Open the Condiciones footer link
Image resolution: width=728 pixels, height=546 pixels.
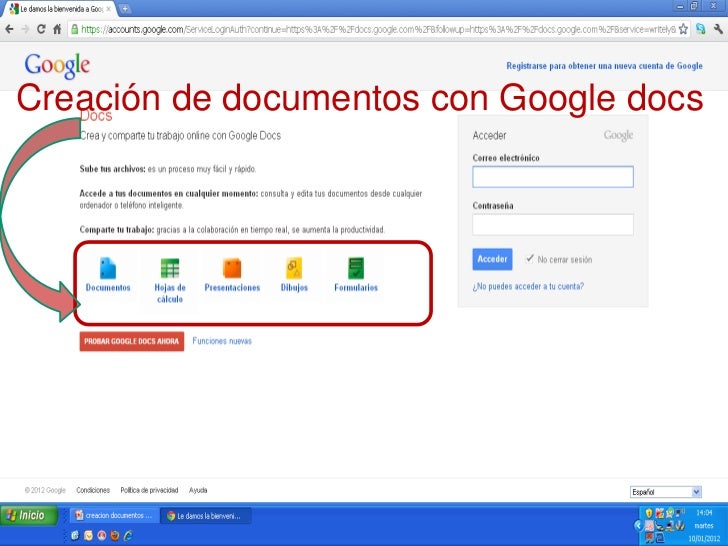coord(93,490)
